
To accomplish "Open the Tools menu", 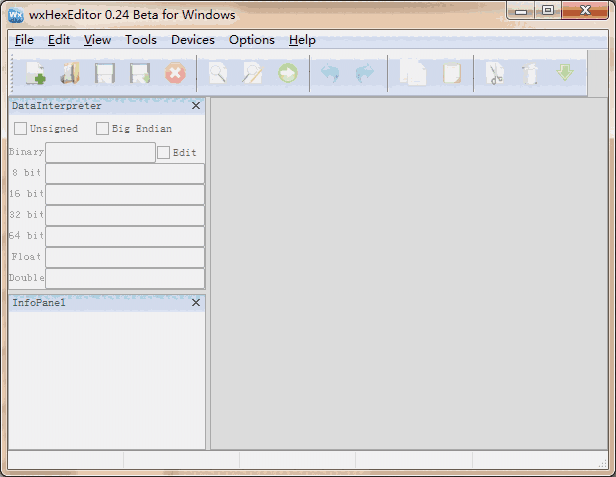I will 141,40.
